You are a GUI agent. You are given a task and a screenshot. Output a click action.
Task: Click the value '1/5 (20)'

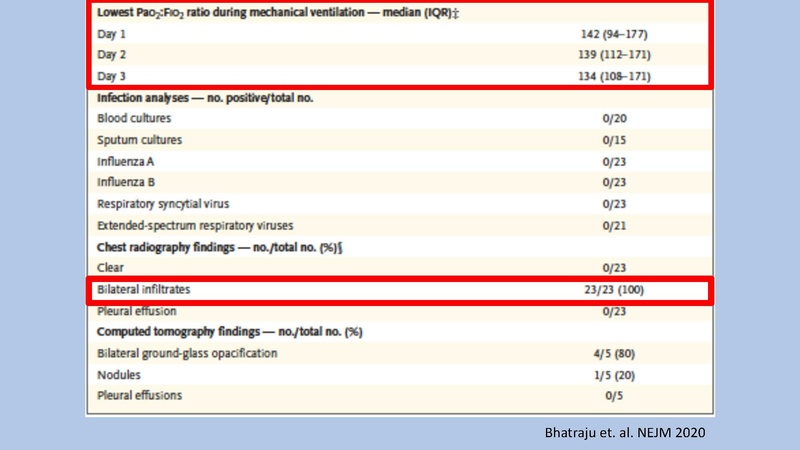pyautogui.click(x=614, y=376)
